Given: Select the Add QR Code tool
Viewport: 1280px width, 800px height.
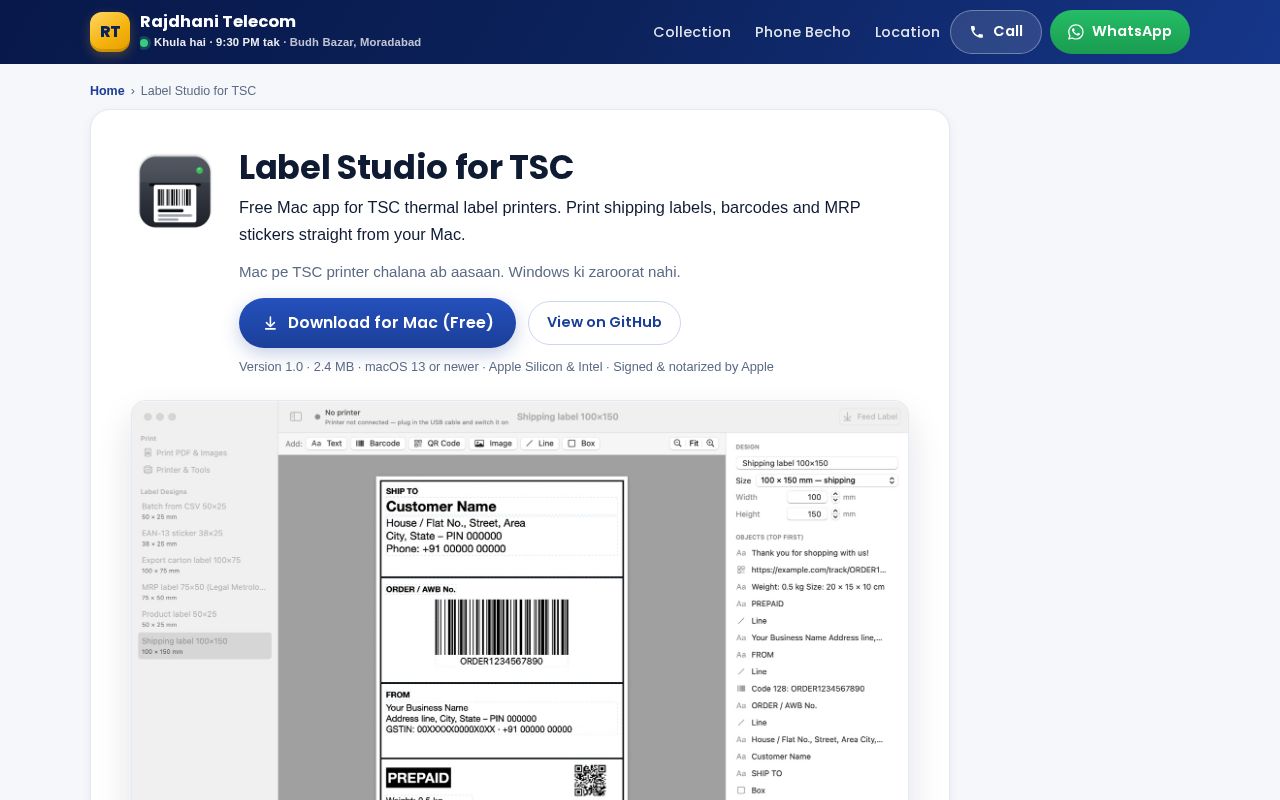Looking at the screenshot, I should coord(436,443).
